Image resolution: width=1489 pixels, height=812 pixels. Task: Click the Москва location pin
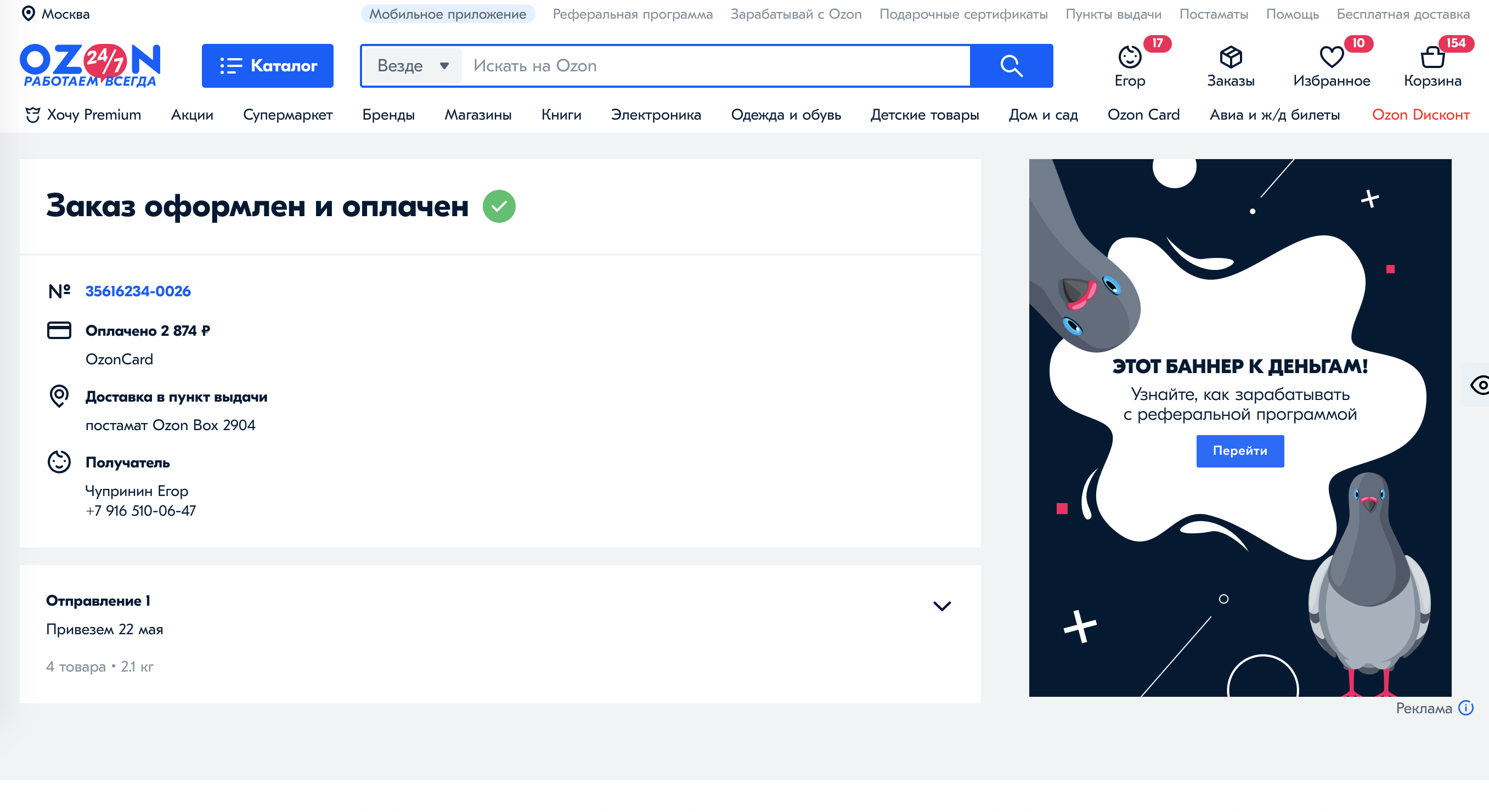28,14
